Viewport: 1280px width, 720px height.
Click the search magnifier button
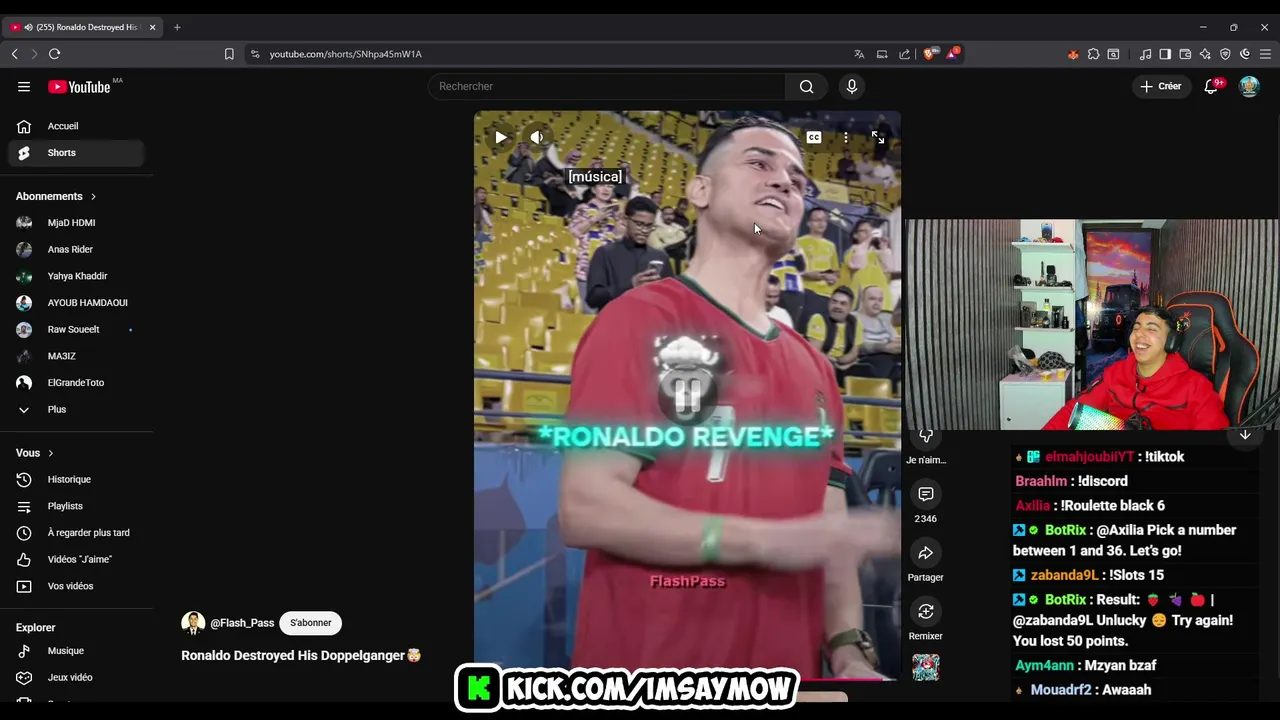coord(806,86)
